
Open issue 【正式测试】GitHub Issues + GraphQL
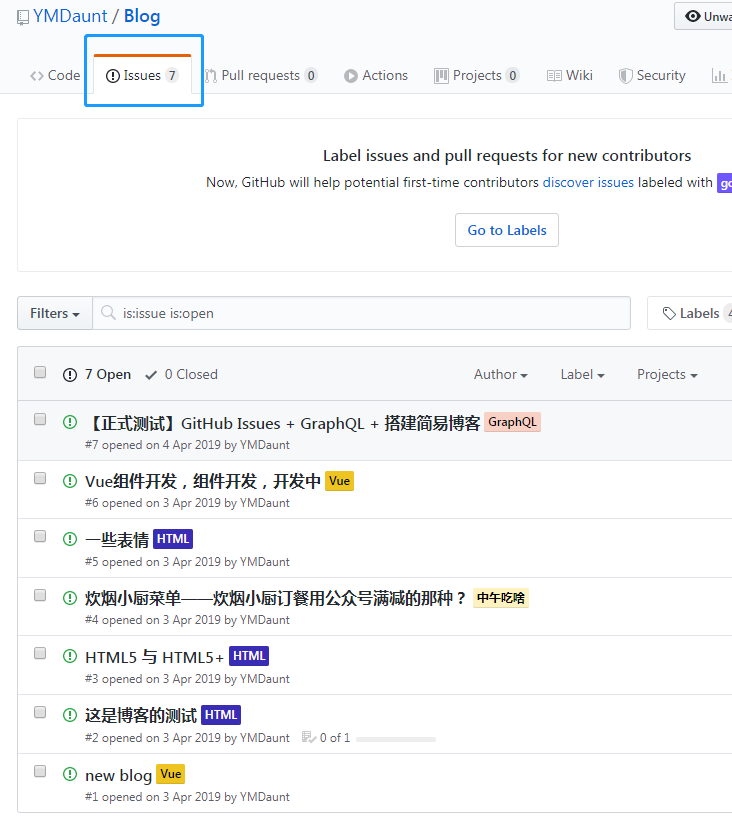coord(283,423)
